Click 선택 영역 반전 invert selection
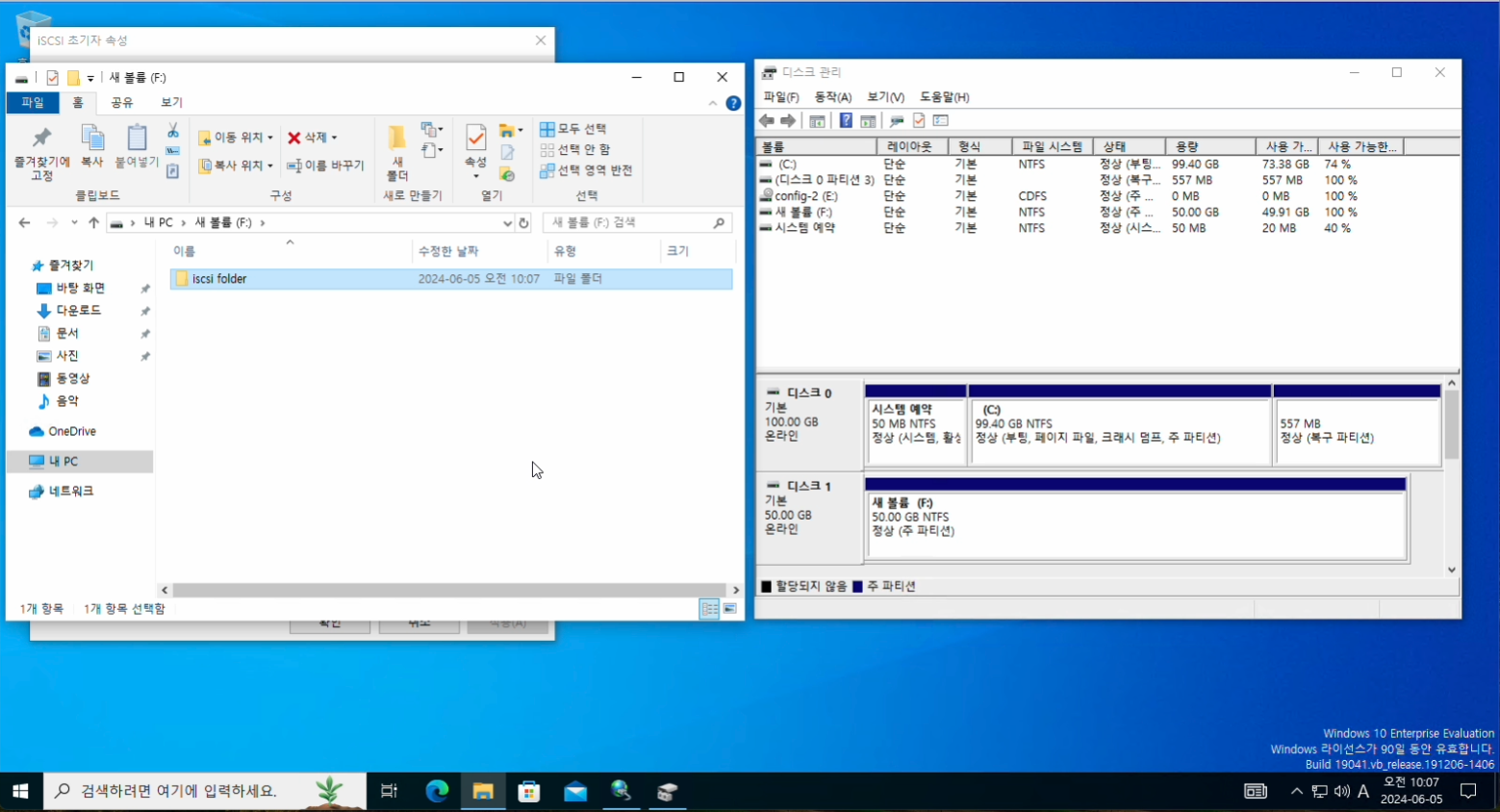The width and height of the screenshot is (1500, 812). (586, 170)
